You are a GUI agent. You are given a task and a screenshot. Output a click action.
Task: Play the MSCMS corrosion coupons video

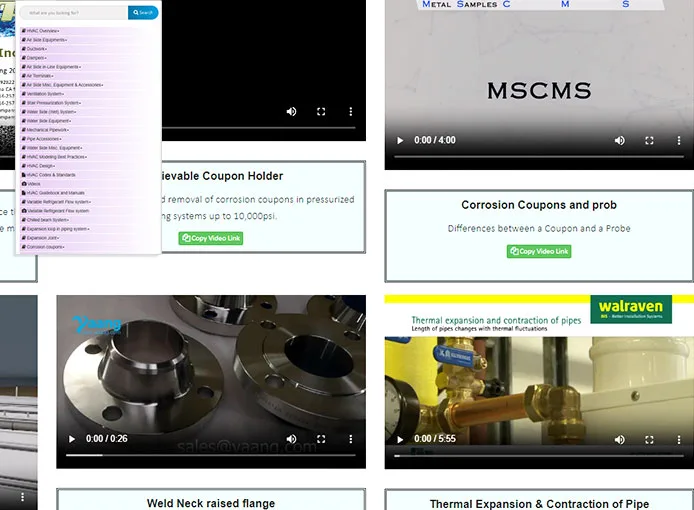[x=401, y=140]
